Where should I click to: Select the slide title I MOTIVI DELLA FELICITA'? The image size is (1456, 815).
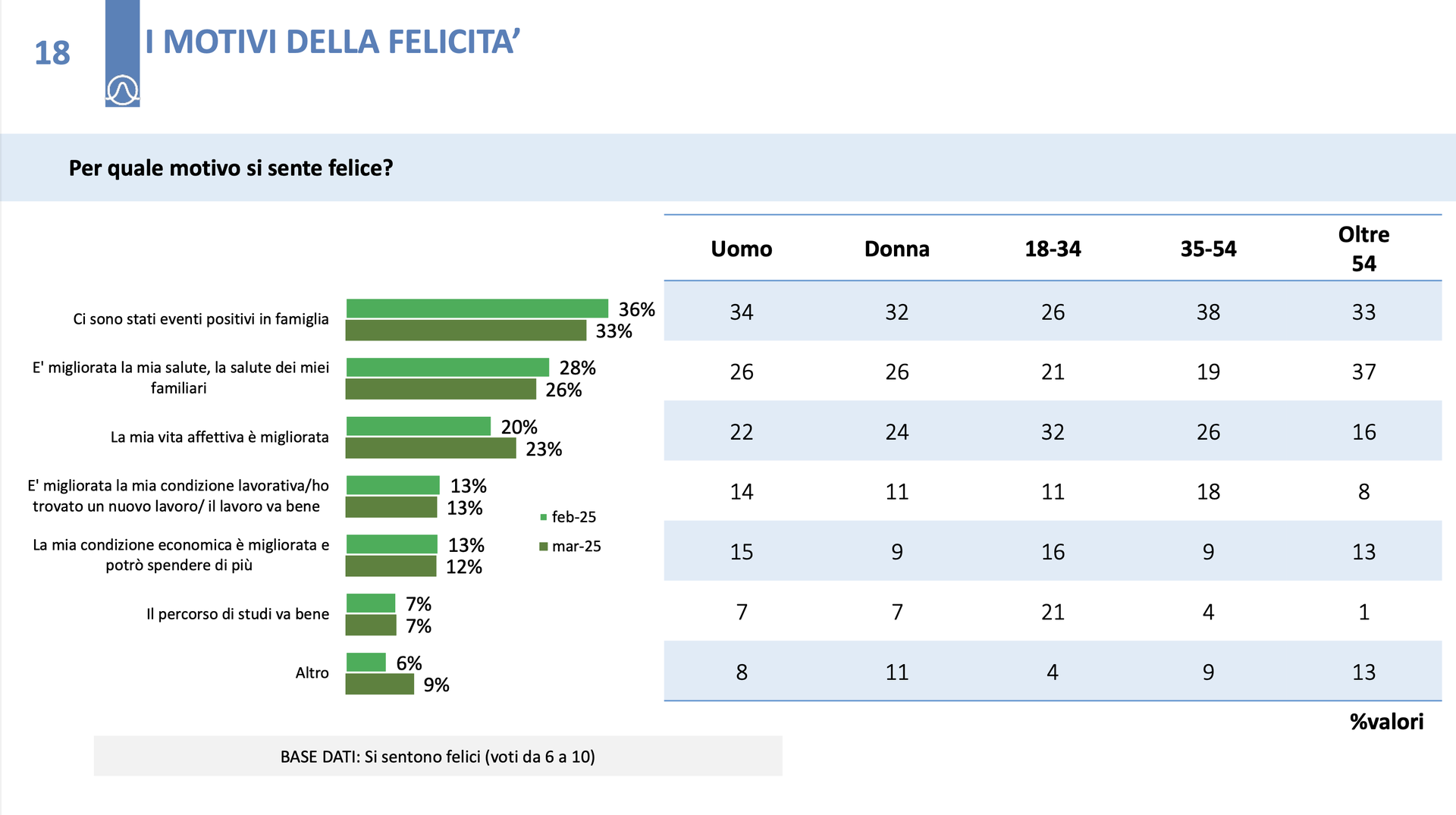[x=332, y=42]
